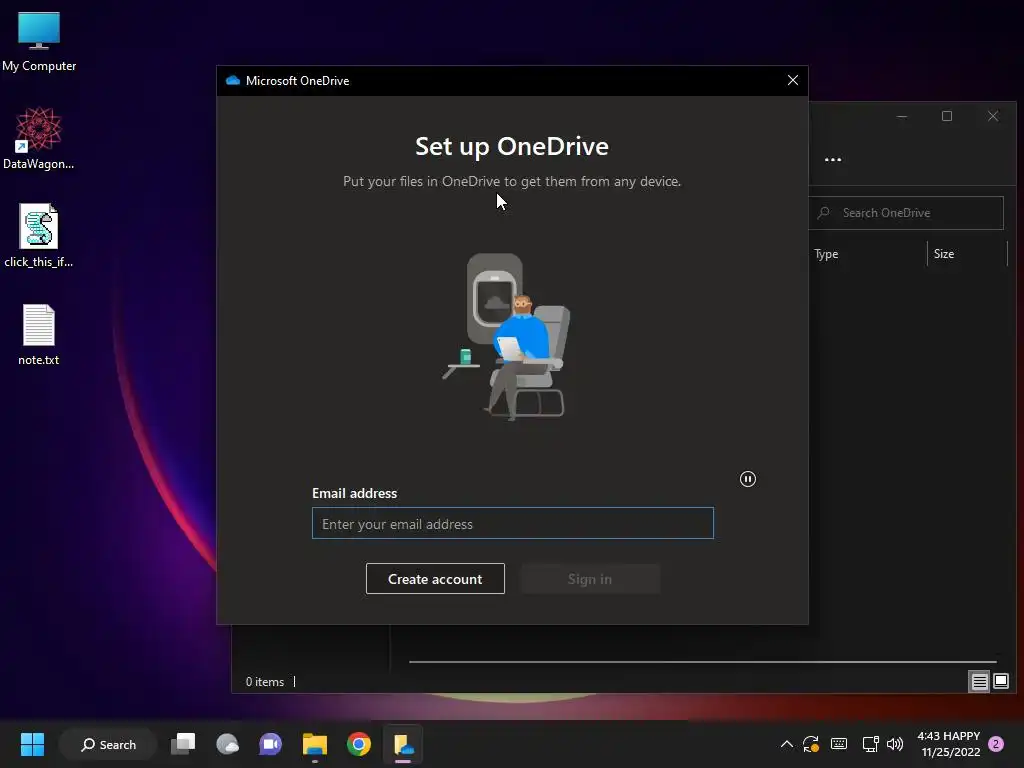Click the Set up OneDrive heading
Viewport: 1024px width, 768px height.
pos(512,146)
